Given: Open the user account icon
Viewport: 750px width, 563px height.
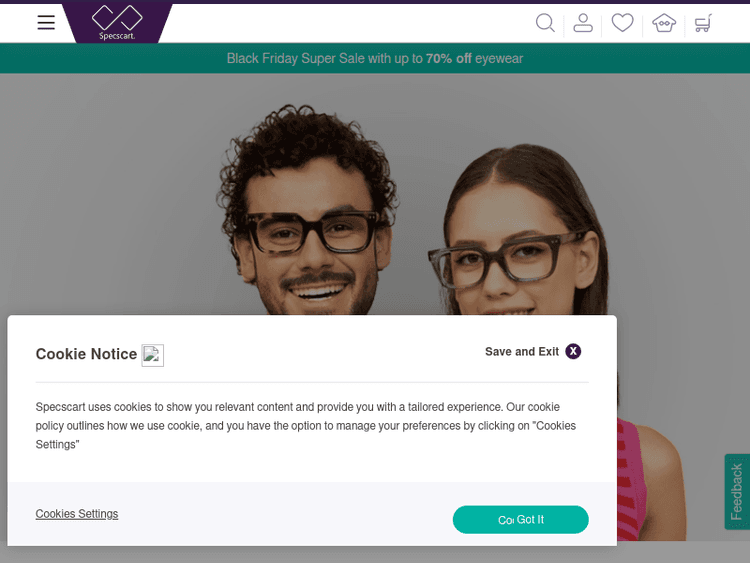Looking at the screenshot, I should pyautogui.click(x=583, y=23).
